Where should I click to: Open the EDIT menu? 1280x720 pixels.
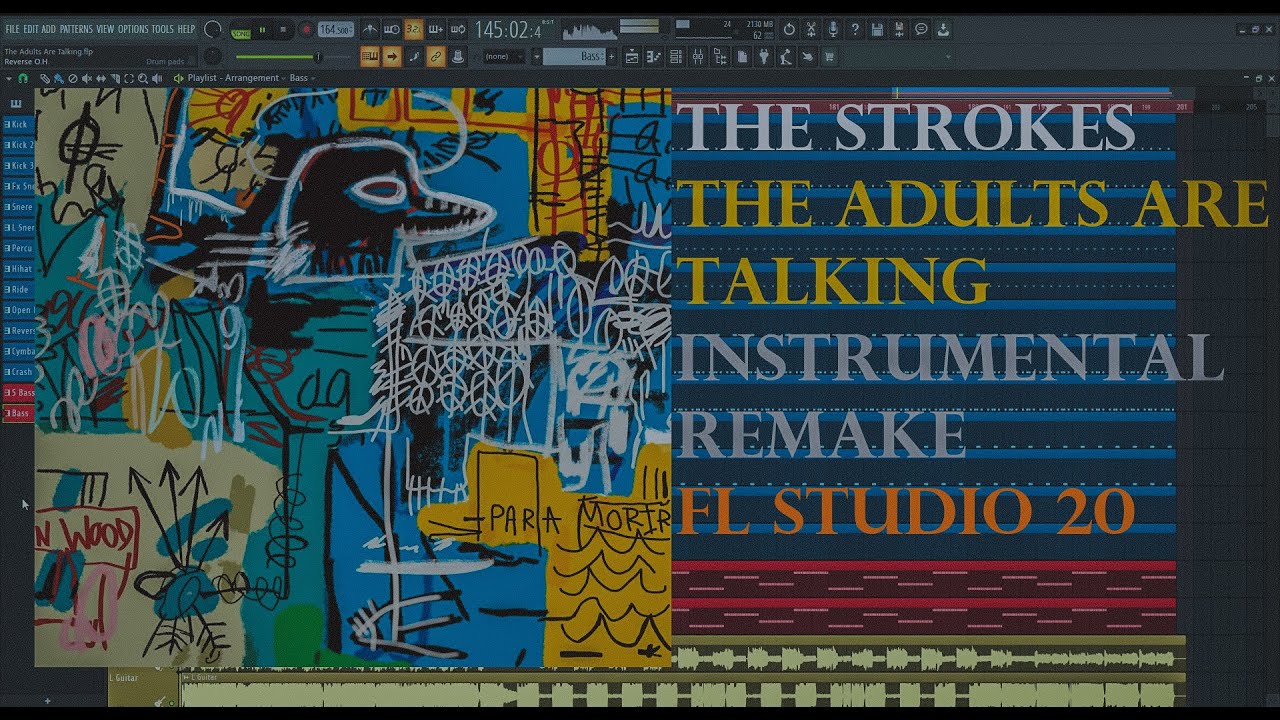pos(31,29)
